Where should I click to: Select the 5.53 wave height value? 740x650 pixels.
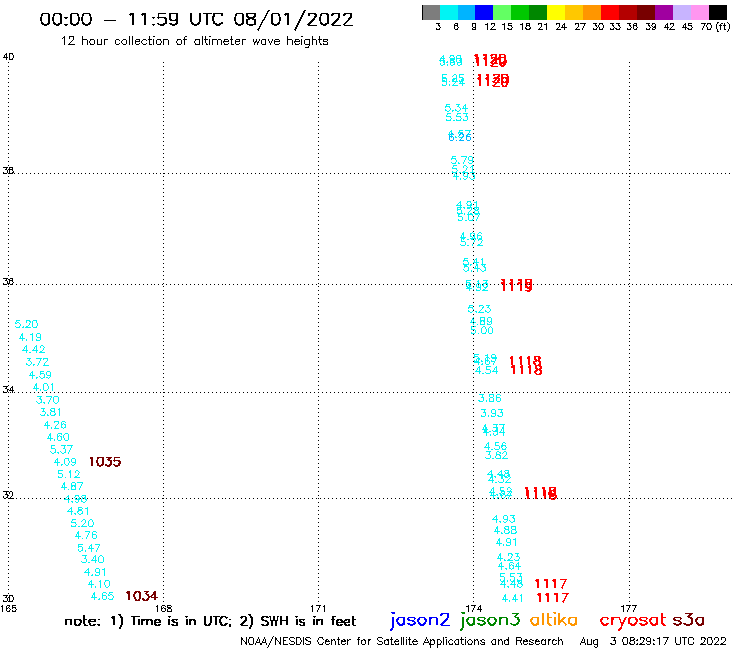[x=457, y=117]
